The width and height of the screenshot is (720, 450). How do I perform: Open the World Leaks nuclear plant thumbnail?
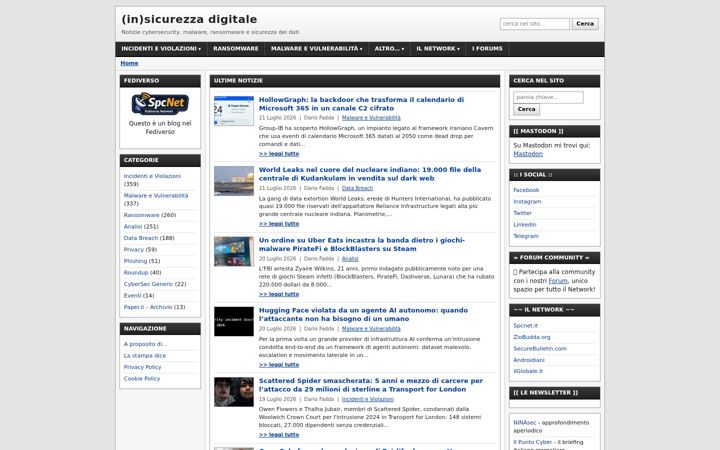coord(234,181)
